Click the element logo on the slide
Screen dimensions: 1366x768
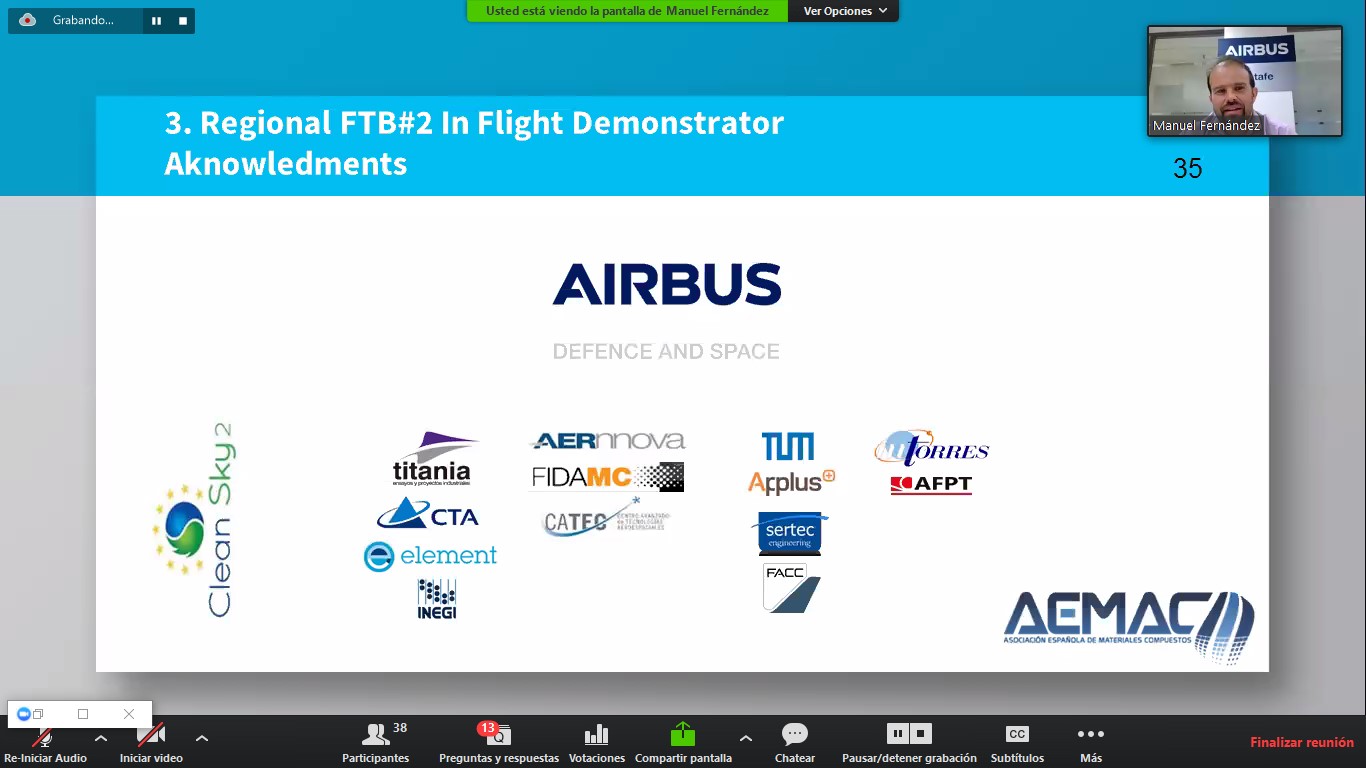tap(430, 556)
